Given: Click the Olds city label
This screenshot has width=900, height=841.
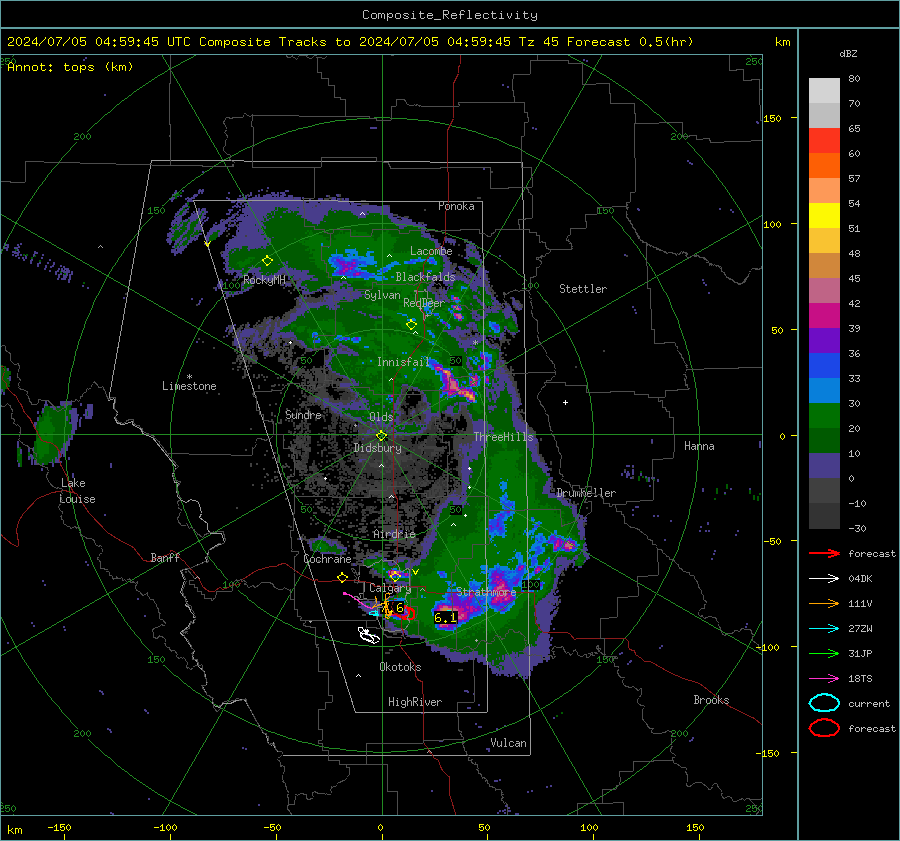Looking at the screenshot, I should coord(381,417).
